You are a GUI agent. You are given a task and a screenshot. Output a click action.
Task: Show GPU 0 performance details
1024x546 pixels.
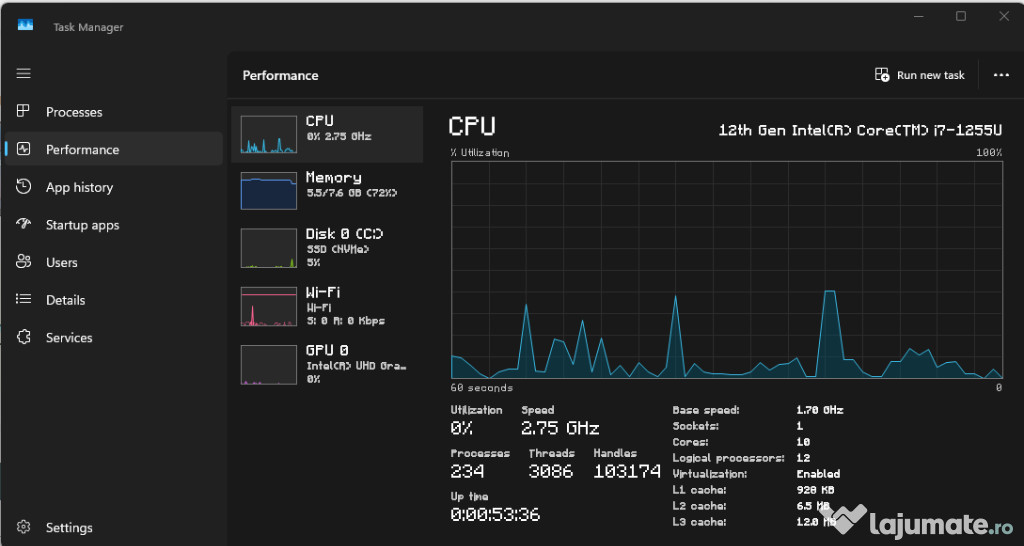pyautogui.click(x=268, y=364)
